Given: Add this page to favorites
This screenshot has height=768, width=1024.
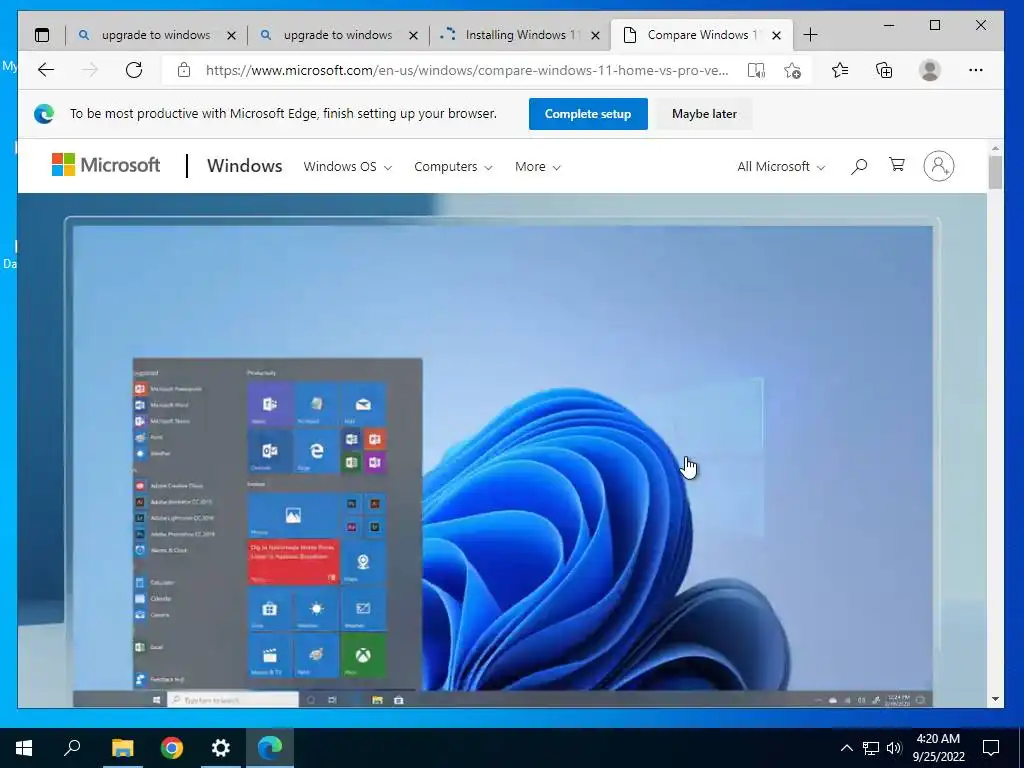Looking at the screenshot, I should [792, 70].
